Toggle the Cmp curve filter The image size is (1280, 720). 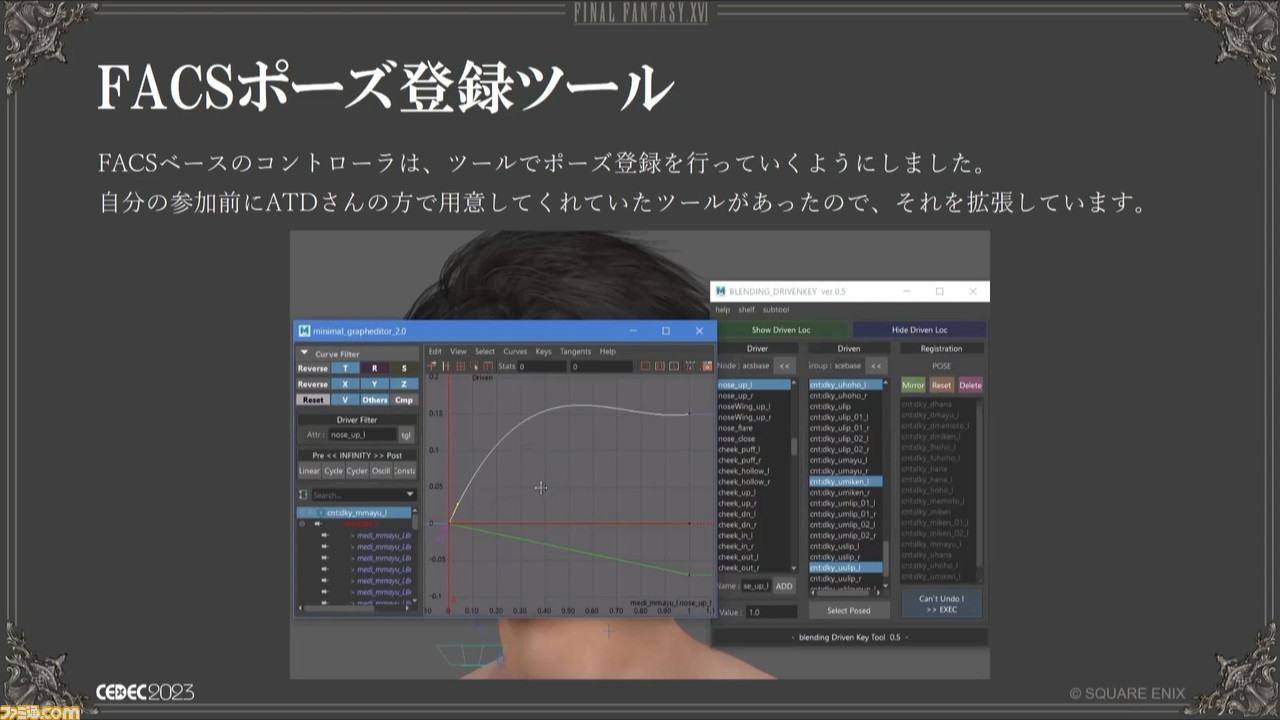pyautogui.click(x=404, y=400)
